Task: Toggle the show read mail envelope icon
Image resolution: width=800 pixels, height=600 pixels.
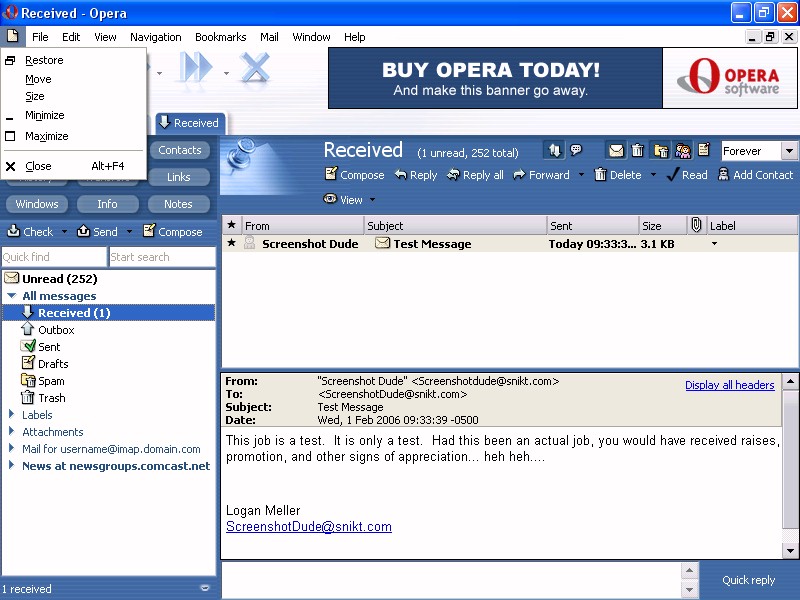Action: [616, 151]
